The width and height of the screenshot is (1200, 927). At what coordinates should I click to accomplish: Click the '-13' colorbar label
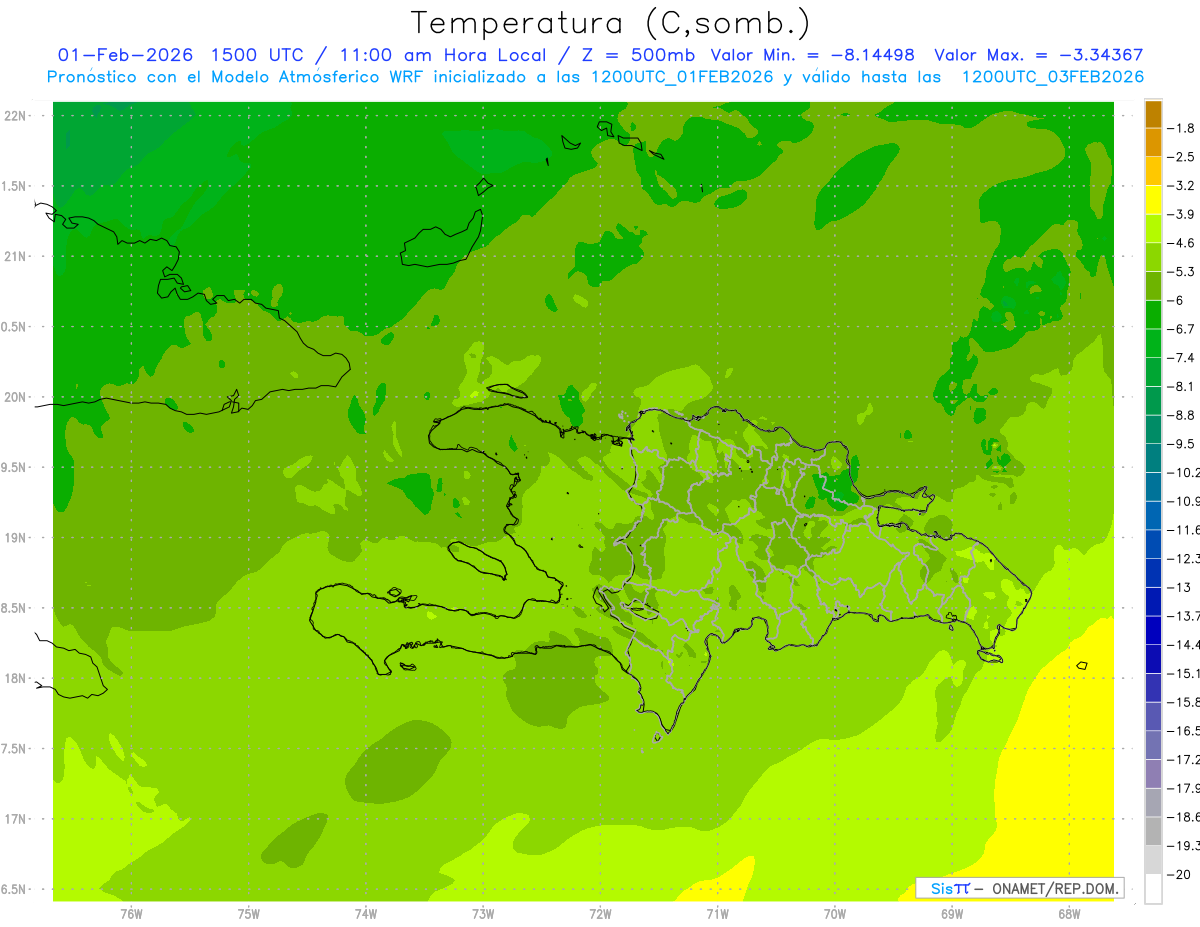tap(1179, 587)
